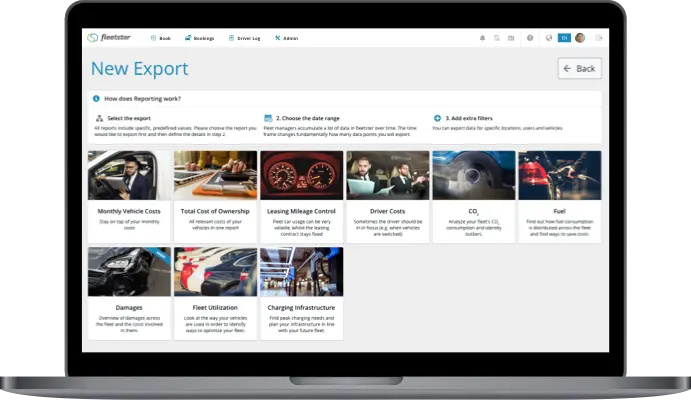This screenshot has width=691, height=400.
Task: Select the Fuel report thumbnail image
Action: pyautogui.click(x=560, y=175)
